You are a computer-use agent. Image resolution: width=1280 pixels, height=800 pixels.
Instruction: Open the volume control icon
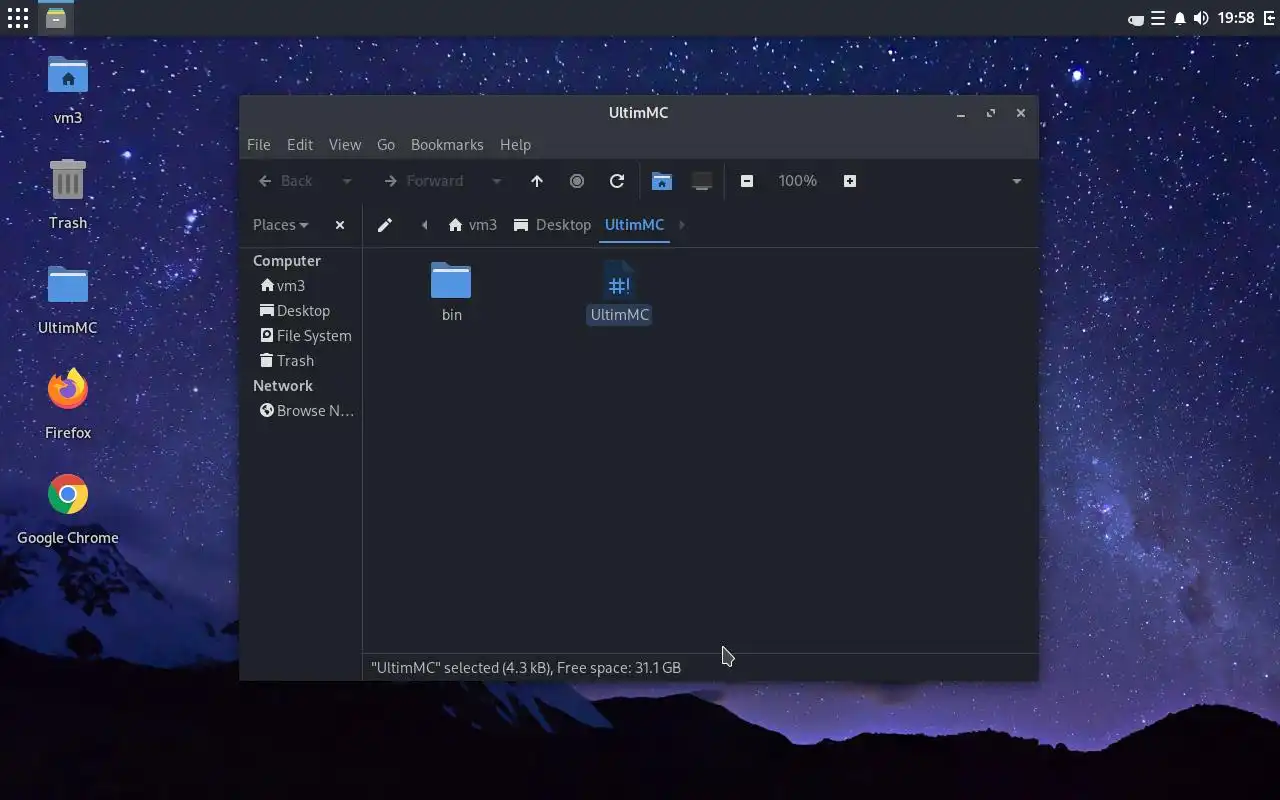1201,18
